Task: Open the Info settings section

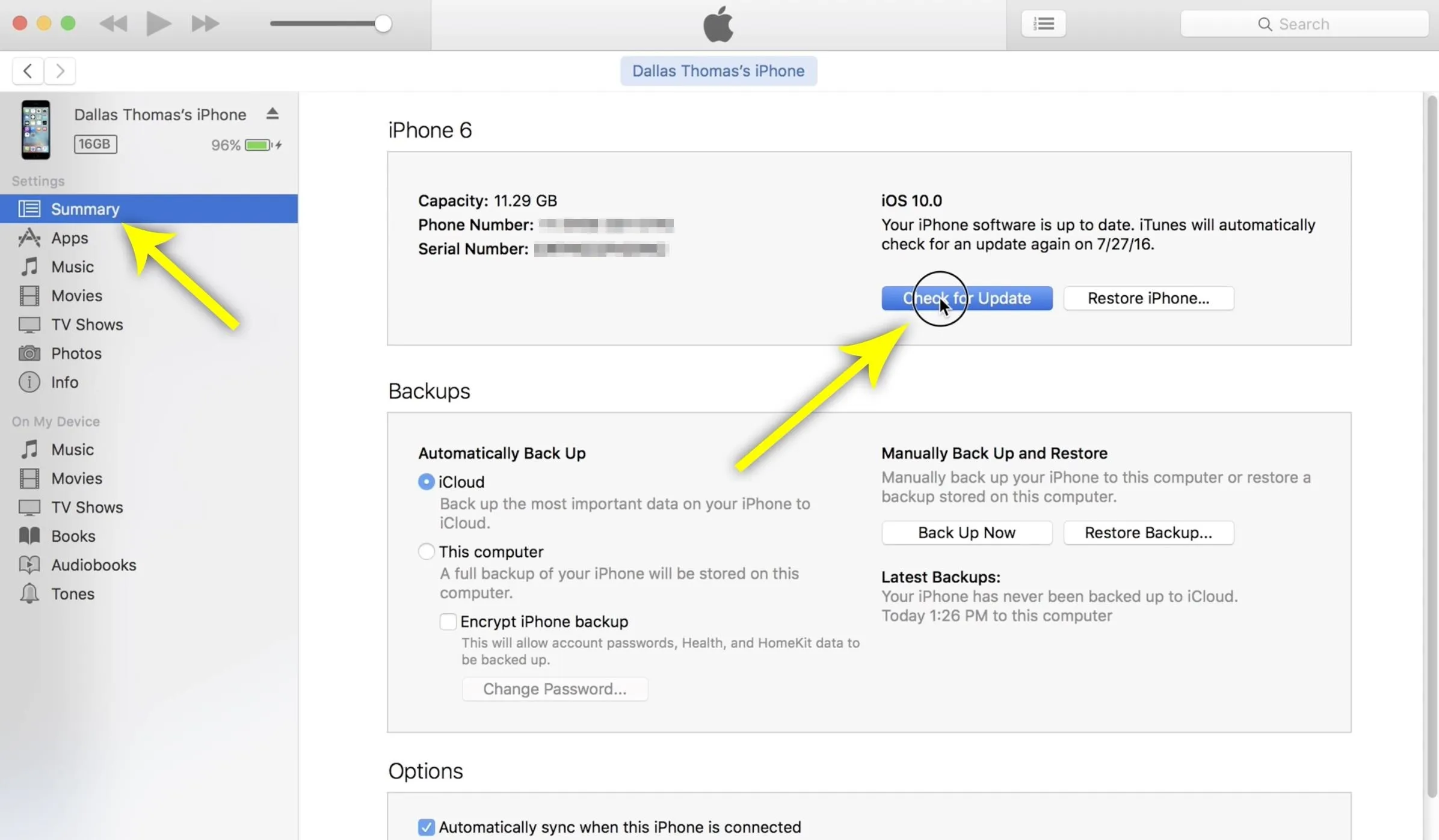Action: (149, 382)
